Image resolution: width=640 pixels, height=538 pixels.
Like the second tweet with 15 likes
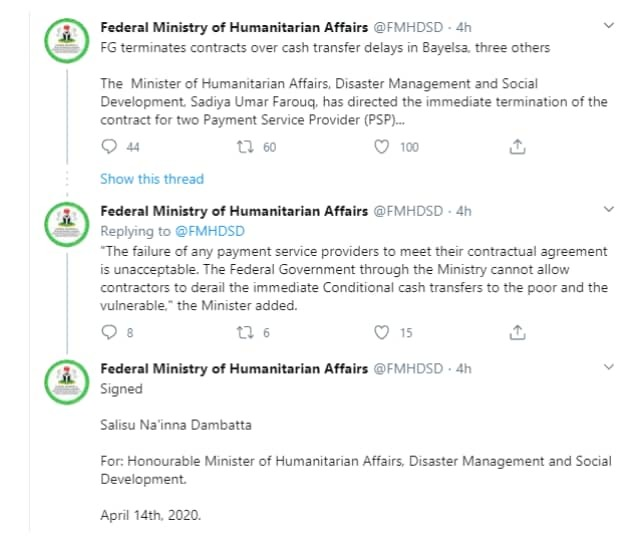coord(381,332)
